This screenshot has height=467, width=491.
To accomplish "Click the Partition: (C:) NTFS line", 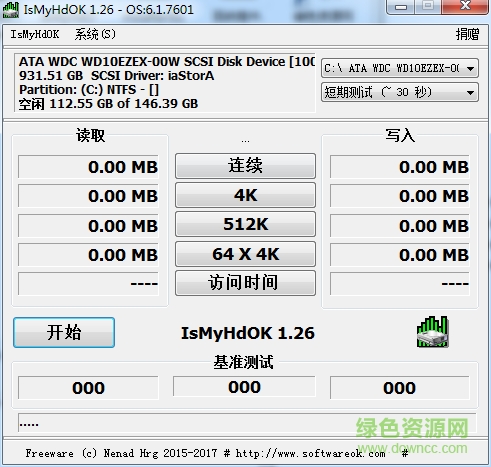I will [x=89, y=90].
